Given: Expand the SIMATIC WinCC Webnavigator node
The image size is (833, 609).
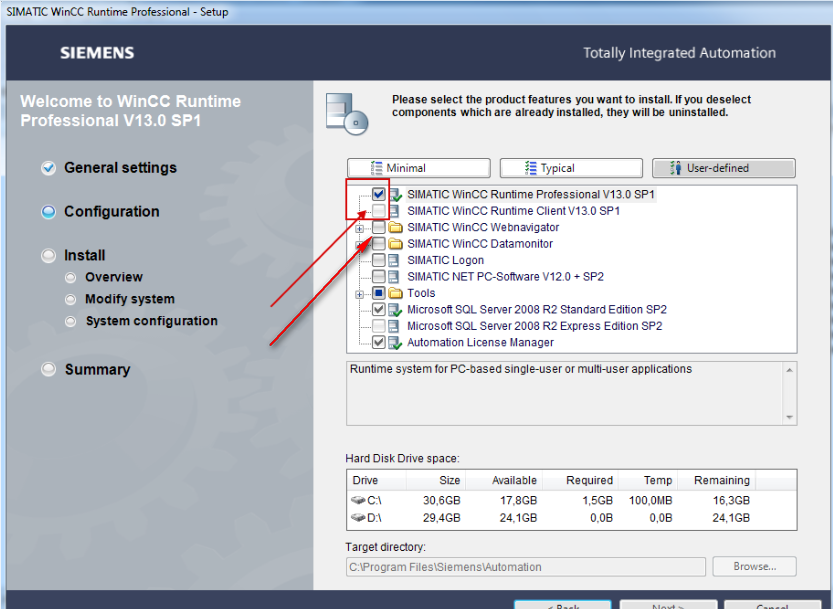Looking at the screenshot, I should (360, 229).
